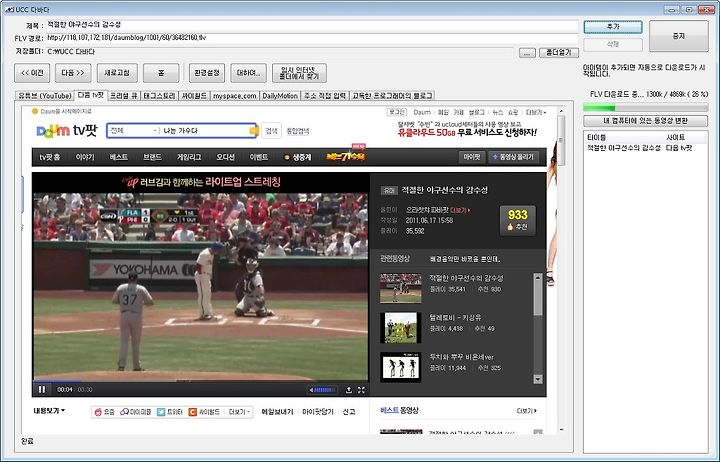Open the 더보기 dropdown in the share icons row
This screenshot has width=720, height=462.
click(x=239, y=412)
